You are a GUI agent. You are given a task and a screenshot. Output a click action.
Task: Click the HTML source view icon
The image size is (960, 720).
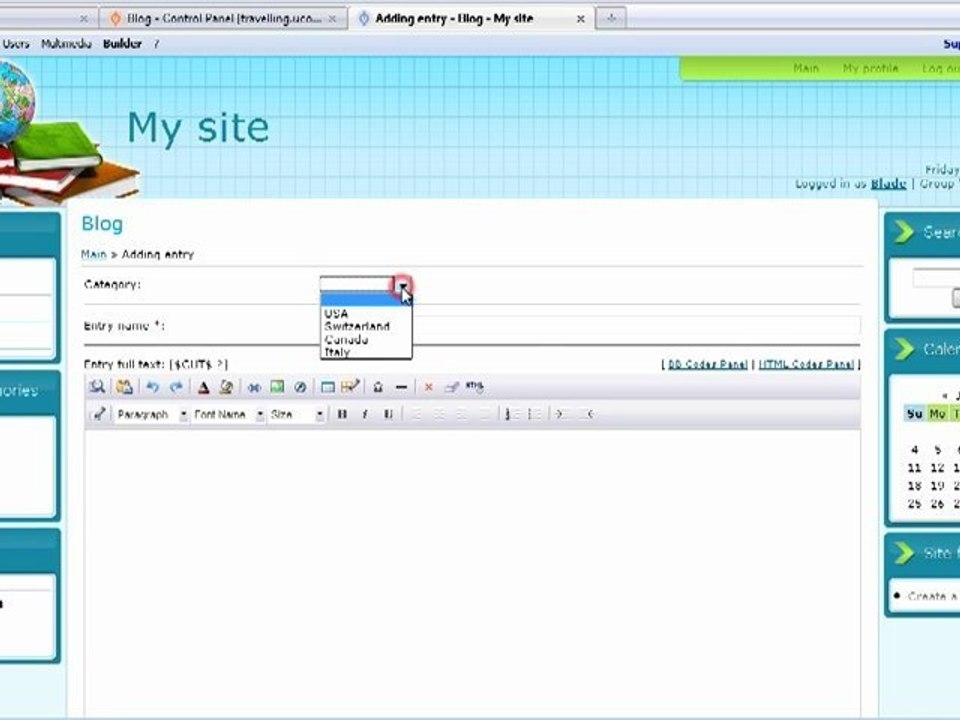(x=474, y=386)
